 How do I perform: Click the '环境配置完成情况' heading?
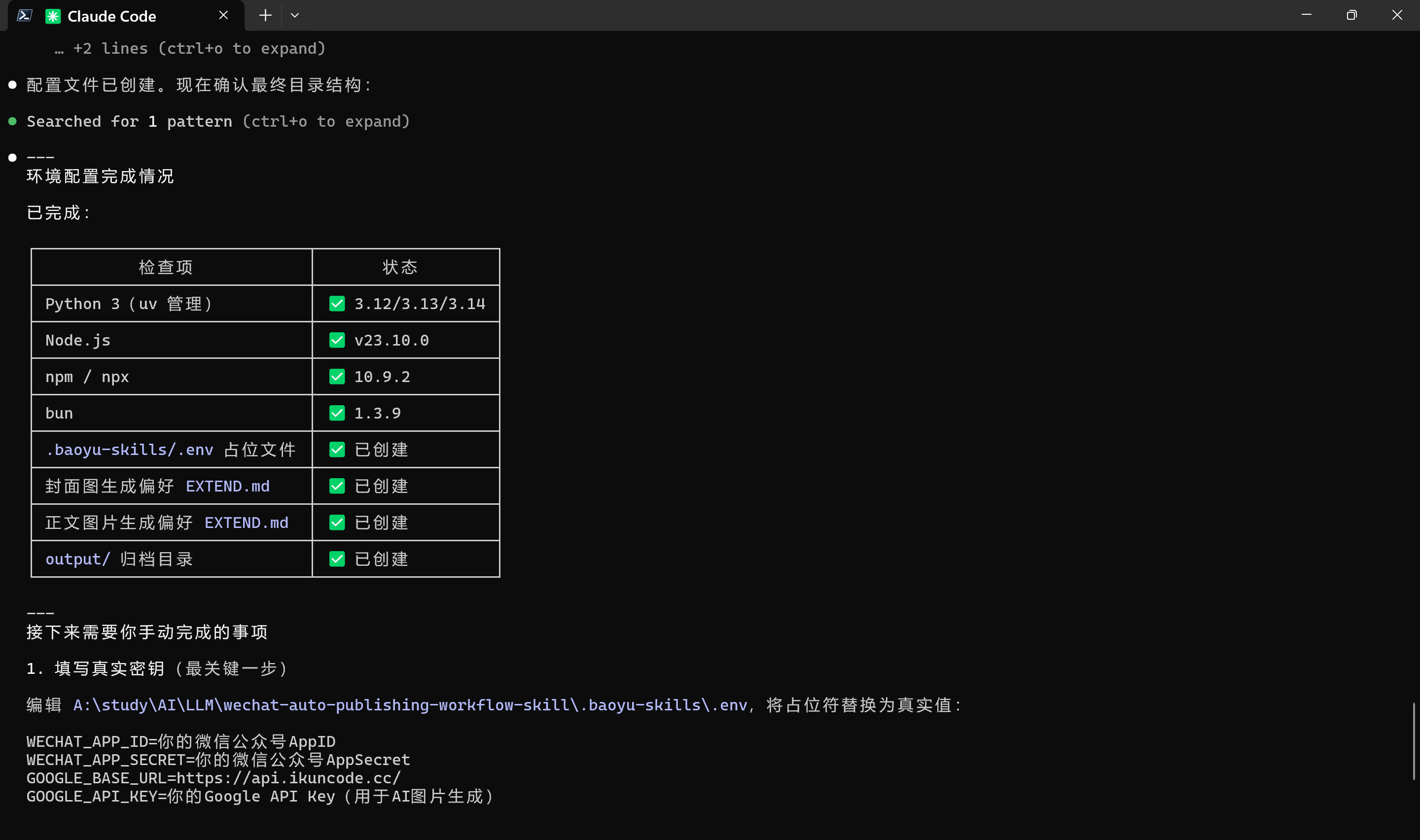pyautogui.click(x=100, y=176)
